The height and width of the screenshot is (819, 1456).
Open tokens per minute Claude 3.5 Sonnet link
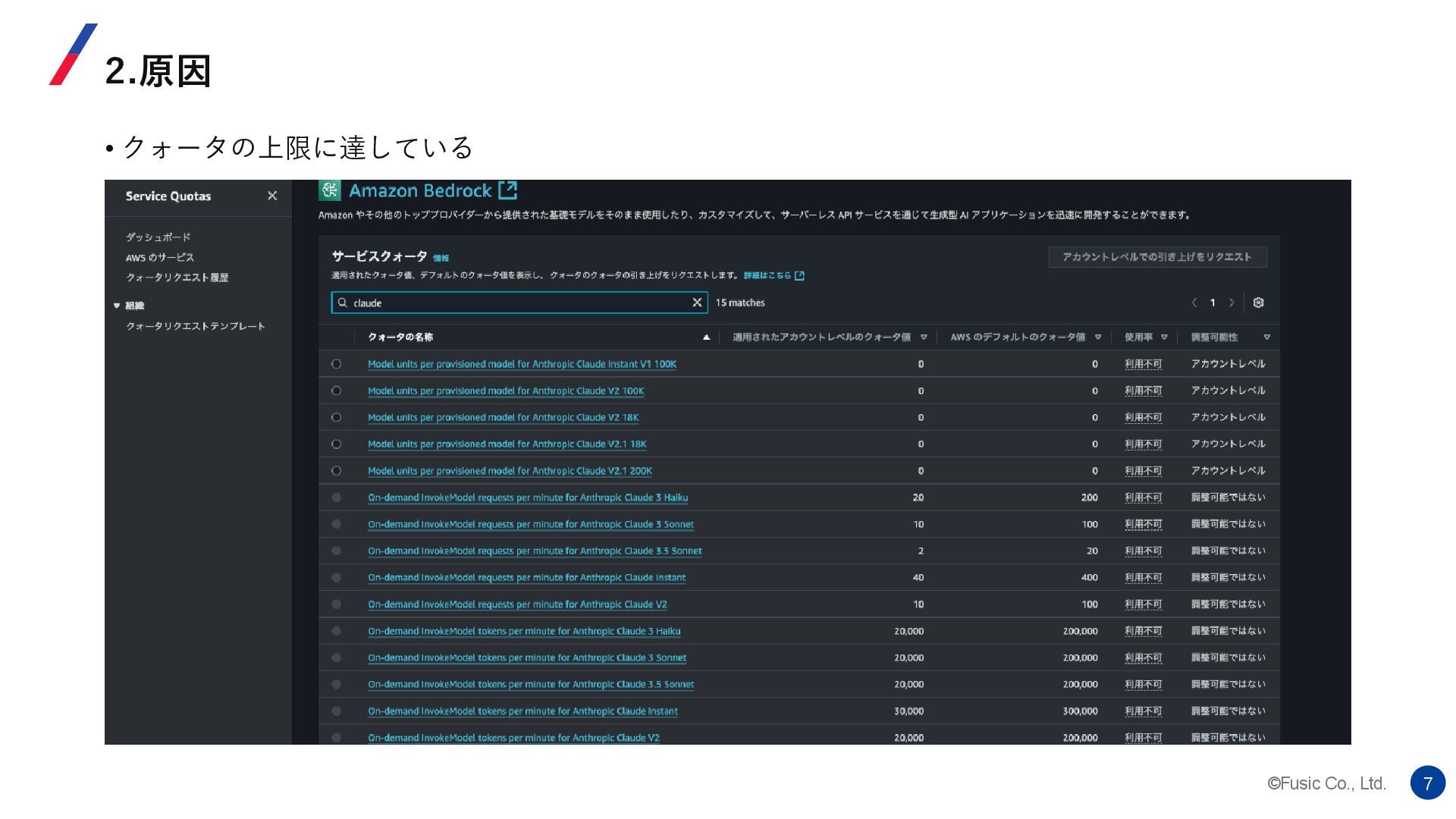[531, 684]
